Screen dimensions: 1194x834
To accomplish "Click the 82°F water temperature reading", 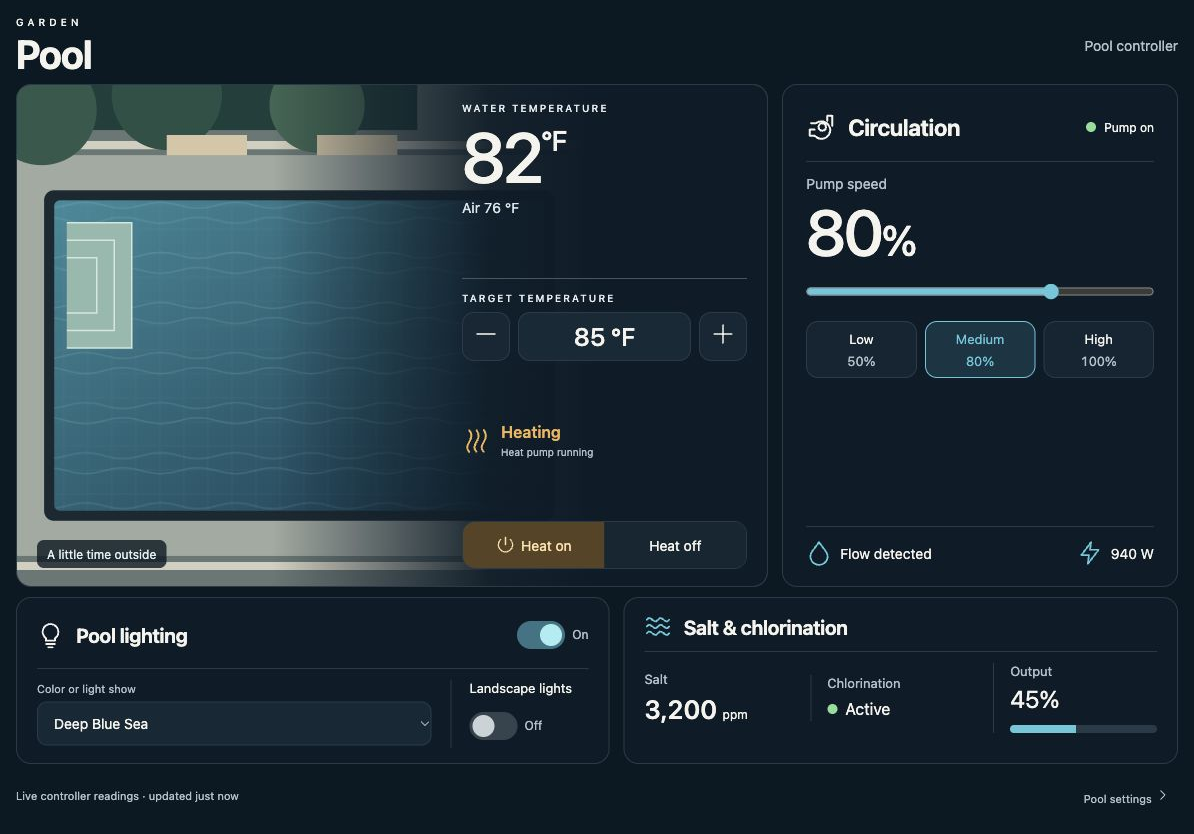I will (514, 158).
